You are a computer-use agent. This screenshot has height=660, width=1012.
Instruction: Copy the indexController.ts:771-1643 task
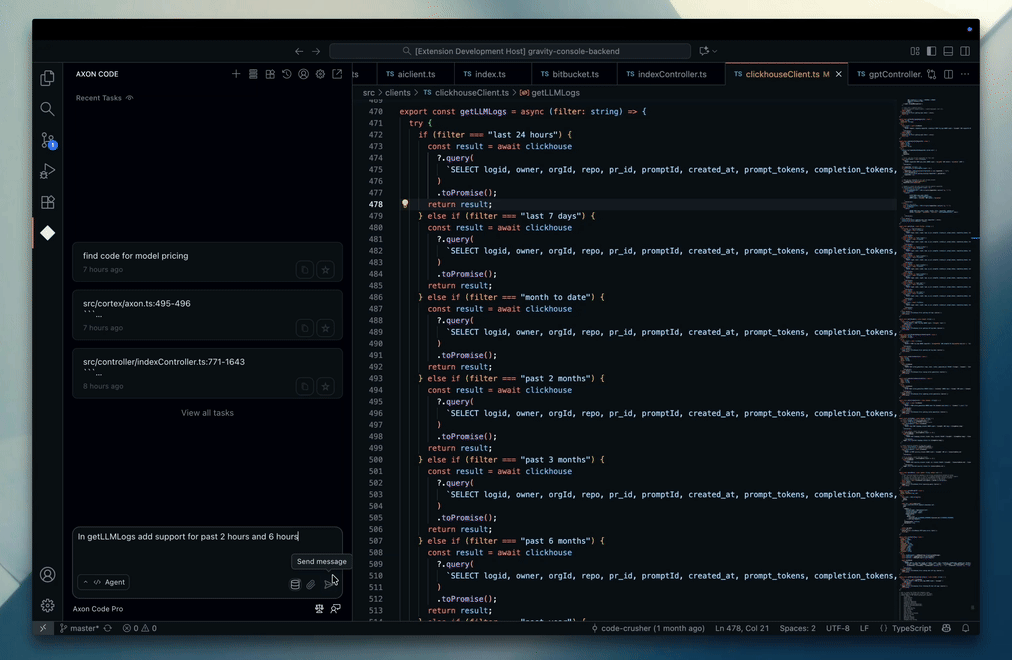(x=305, y=386)
